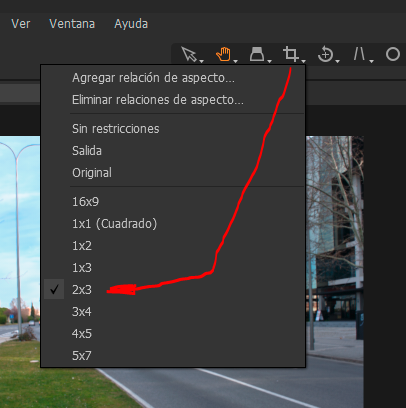Choose Eliminar relaciones de aspecto...

173,100
